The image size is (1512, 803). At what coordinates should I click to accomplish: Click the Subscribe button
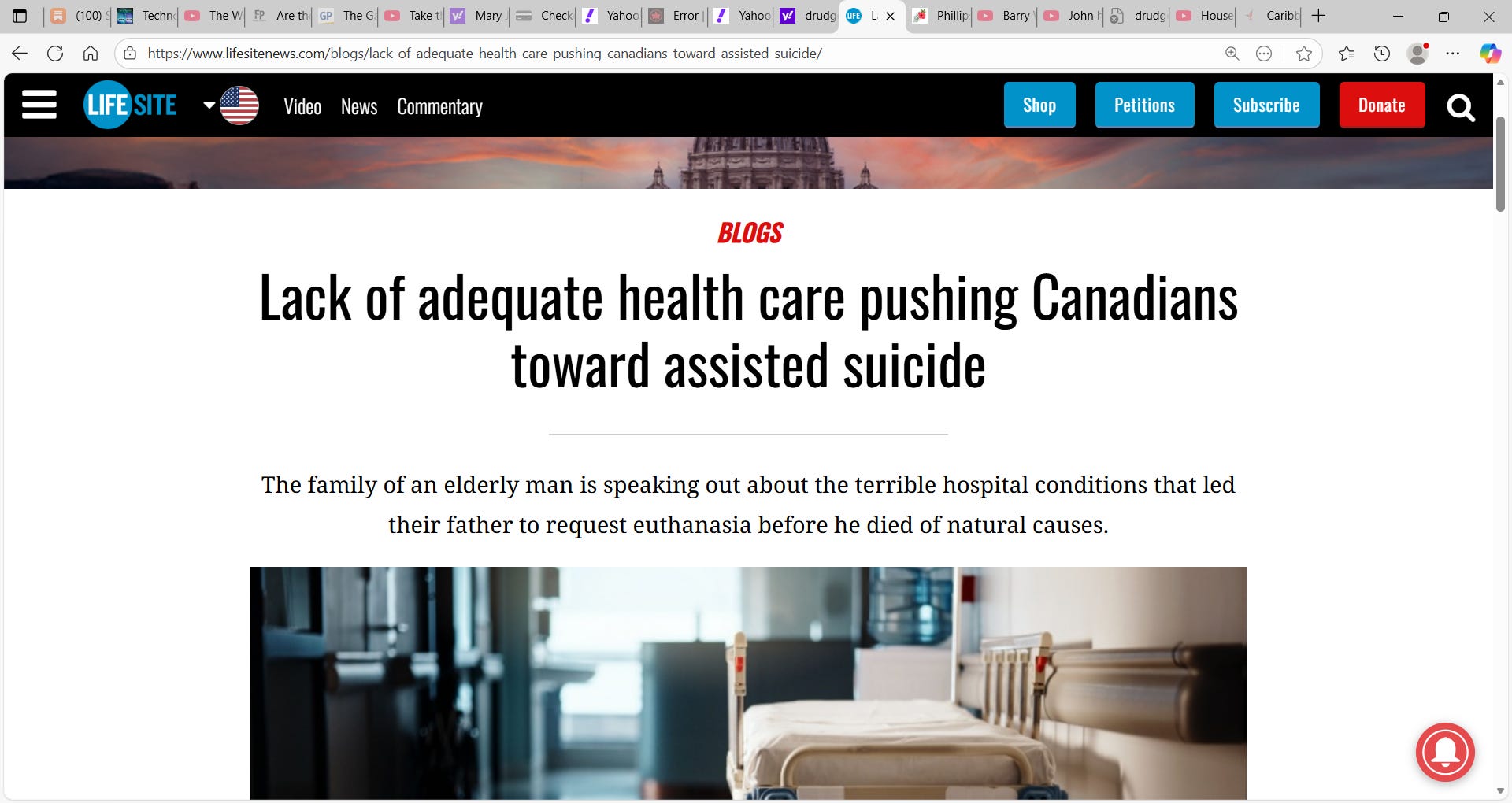pos(1266,105)
